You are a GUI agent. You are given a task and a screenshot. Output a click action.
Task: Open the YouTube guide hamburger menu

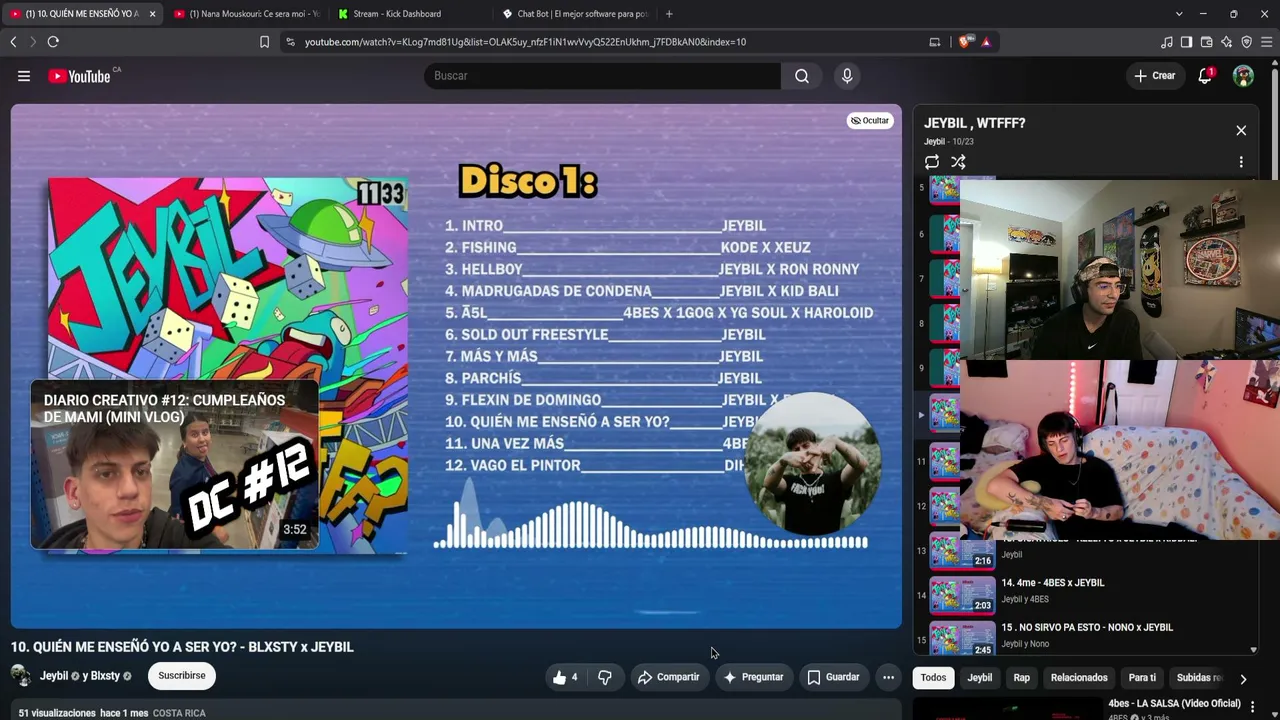tap(24, 76)
